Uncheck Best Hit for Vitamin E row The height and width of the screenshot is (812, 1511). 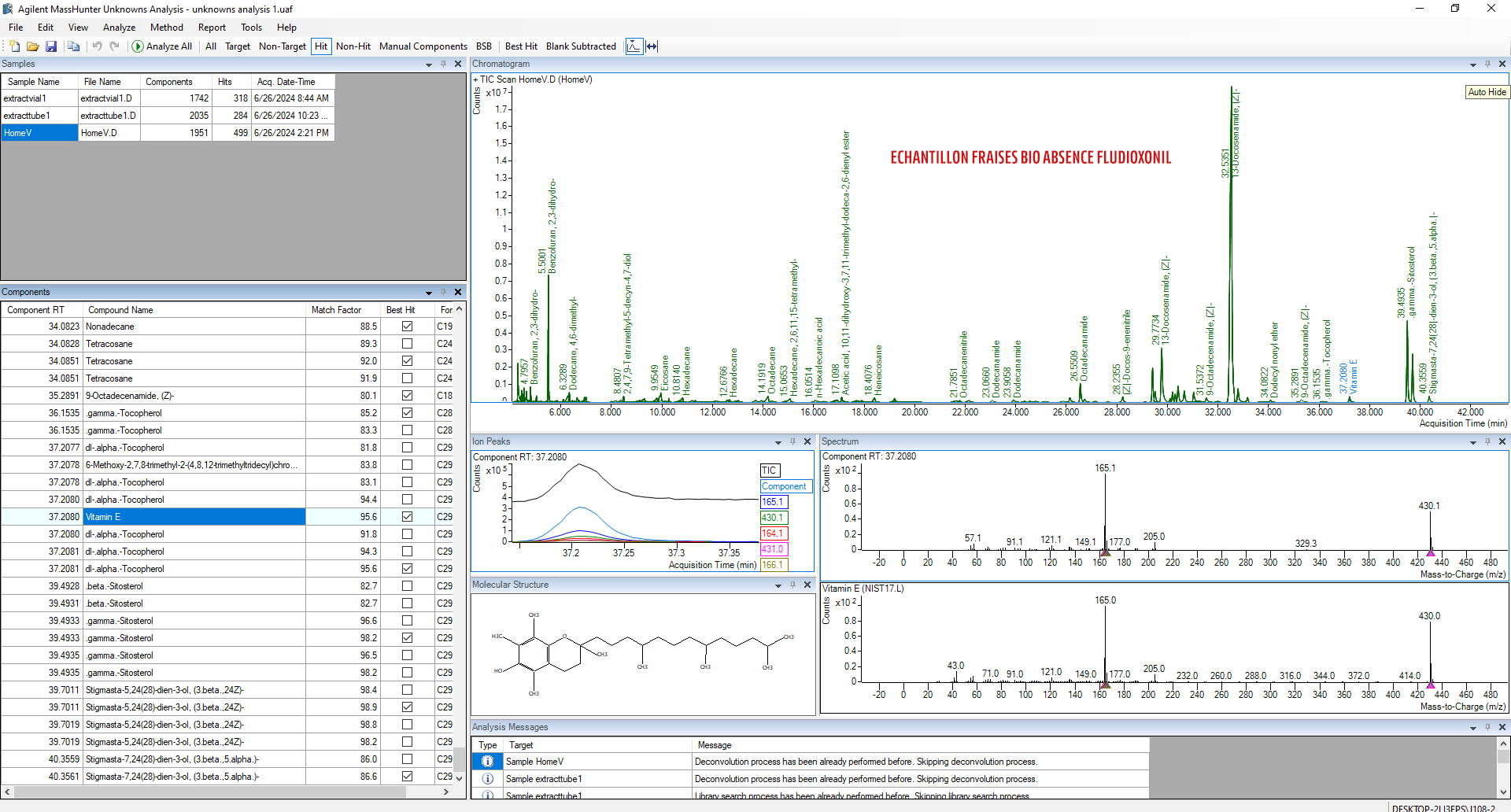[407, 517]
